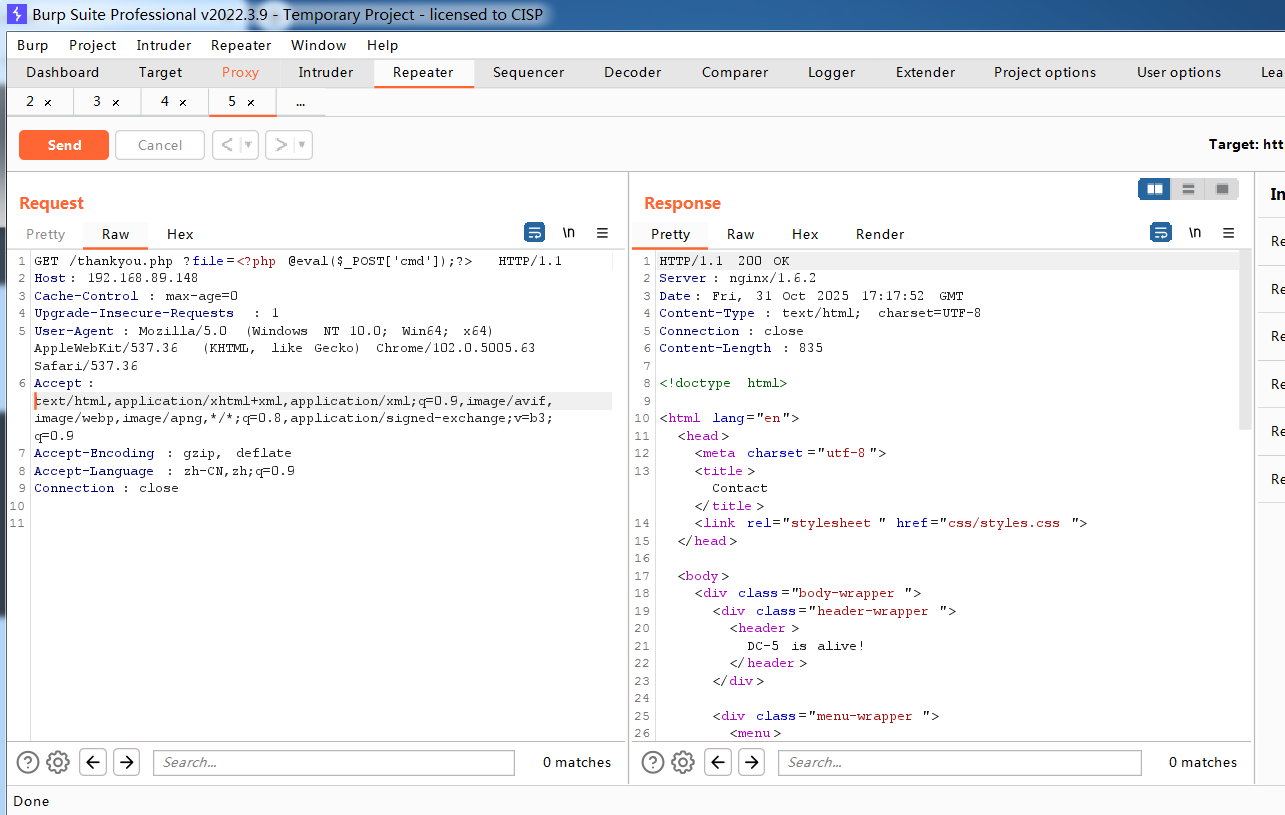The height and width of the screenshot is (815, 1285).
Task: Toggle word wrap icon in Response pane
Action: click(1161, 232)
